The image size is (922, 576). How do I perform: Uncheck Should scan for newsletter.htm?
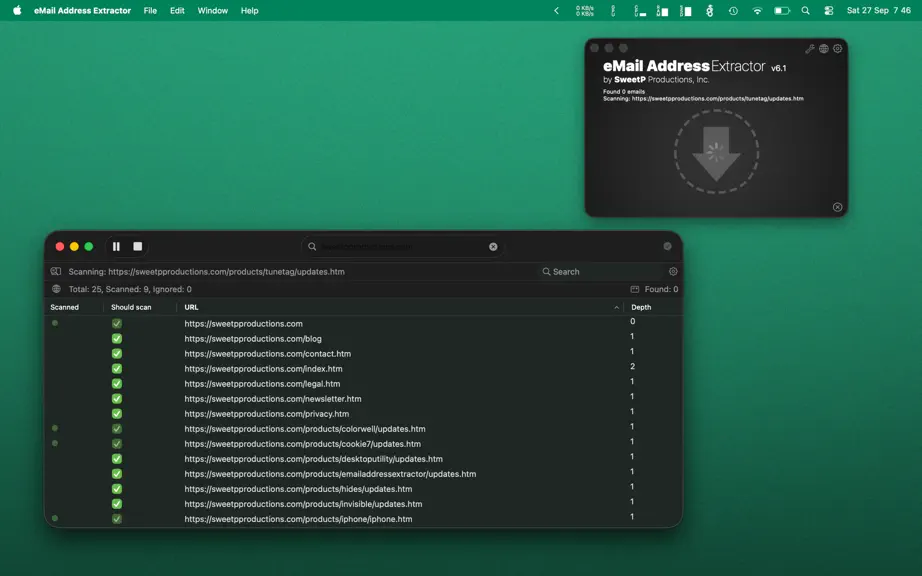click(x=117, y=398)
